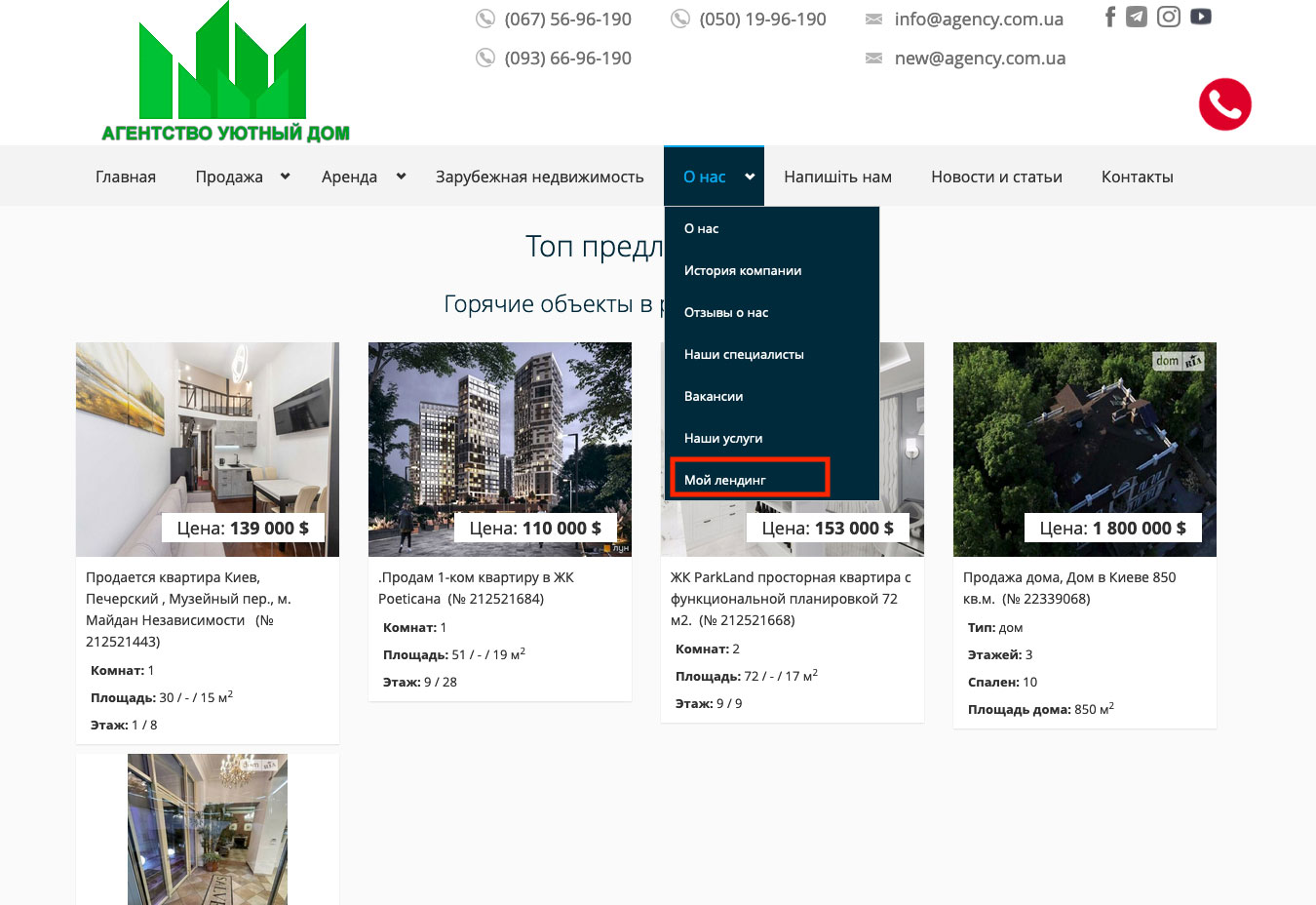Viewport: 1316px width, 905px height.
Task: Expand the Продажа dropdown arrow
Action: tap(285, 177)
